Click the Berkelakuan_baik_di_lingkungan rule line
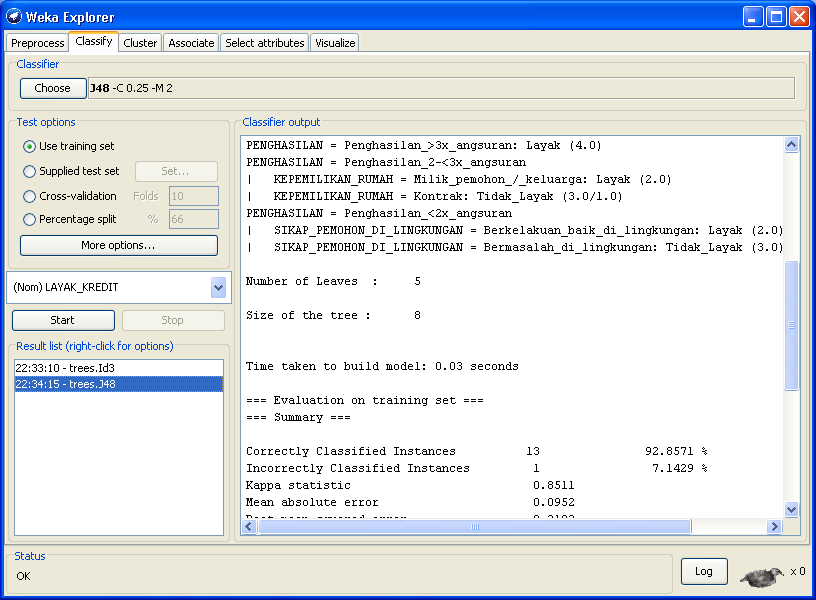 pos(515,231)
